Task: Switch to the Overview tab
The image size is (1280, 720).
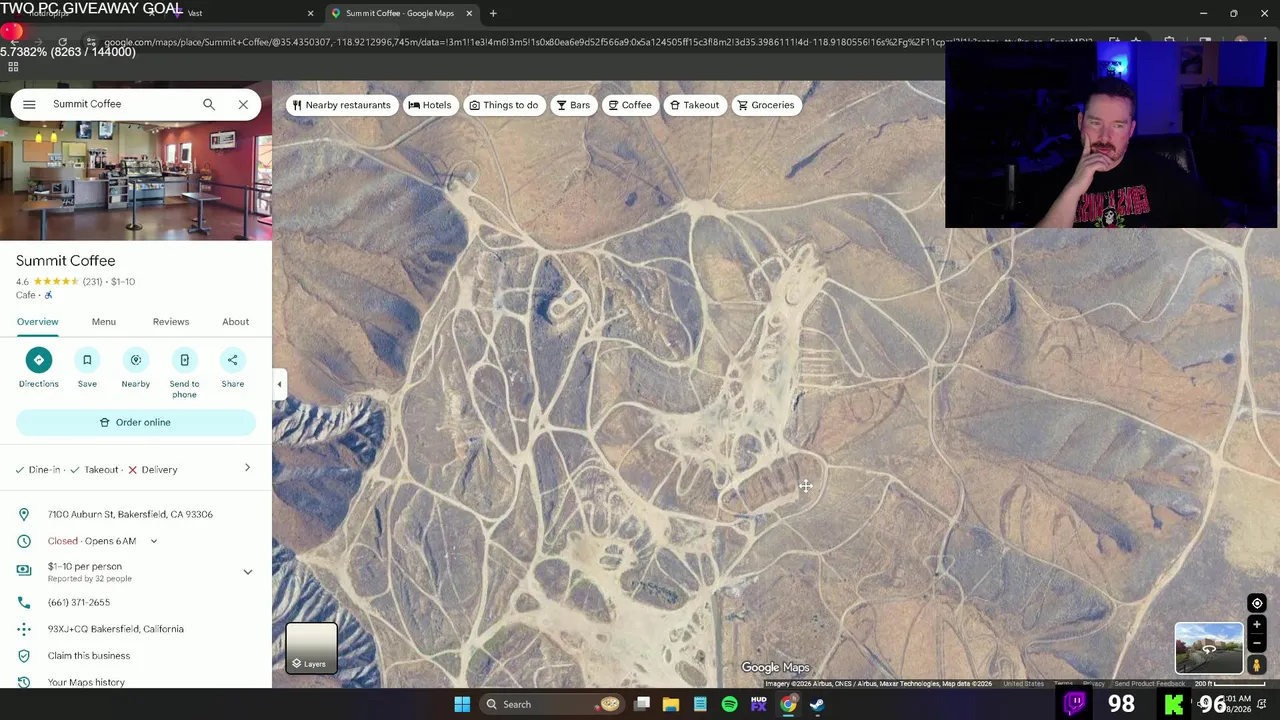Action: coord(37,322)
